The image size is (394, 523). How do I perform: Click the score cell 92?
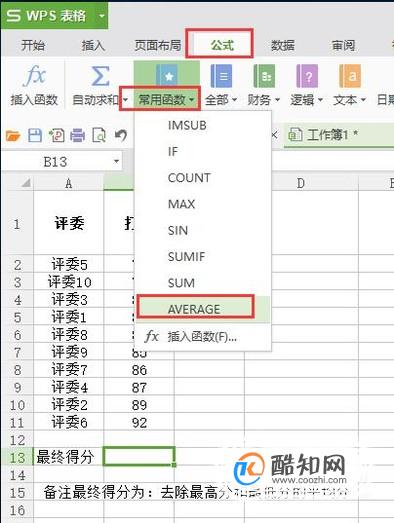[139, 422]
